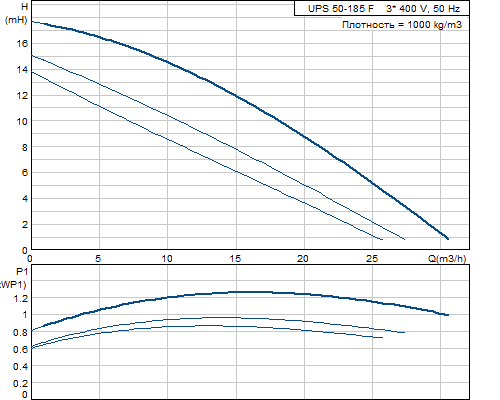The height and width of the screenshot is (400, 500).
Task: Click the P1 power axis label
Action: coord(13,278)
